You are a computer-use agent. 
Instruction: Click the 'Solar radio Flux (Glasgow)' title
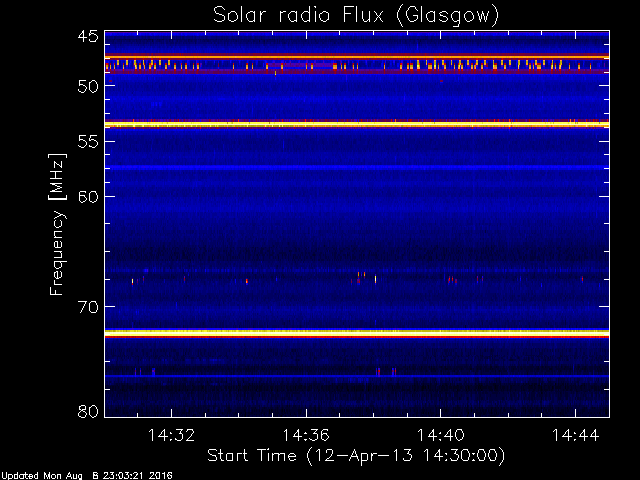(356, 16)
